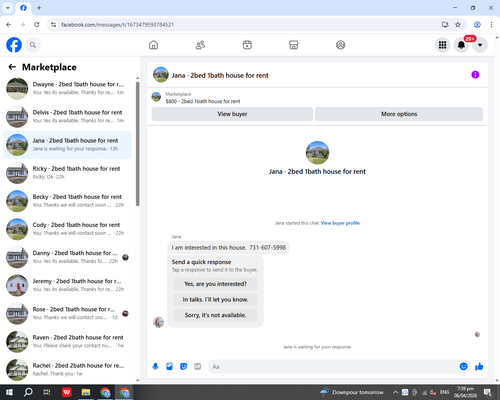500x400 pixels.
Task: Open the Windows Start menu
Action: (9, 392)
